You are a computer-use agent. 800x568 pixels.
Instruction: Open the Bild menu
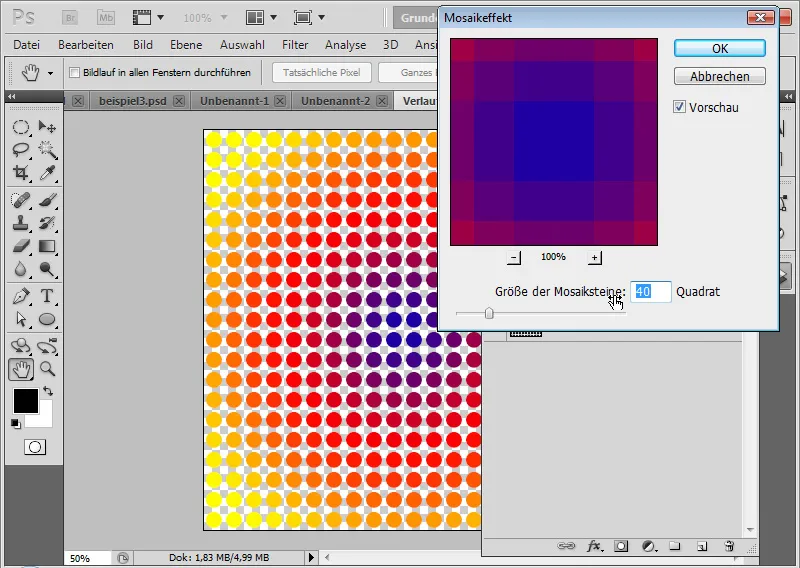(x=143, y=45)
